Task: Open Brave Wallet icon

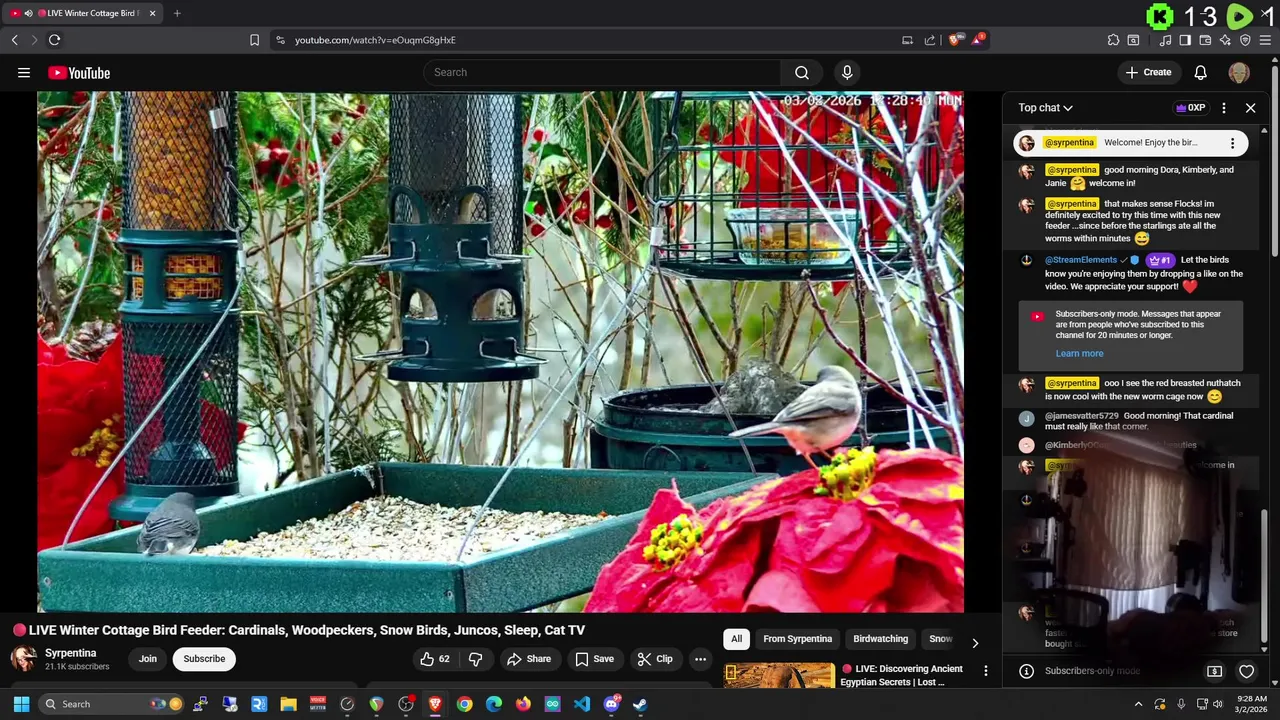Action: [1205, 40]
